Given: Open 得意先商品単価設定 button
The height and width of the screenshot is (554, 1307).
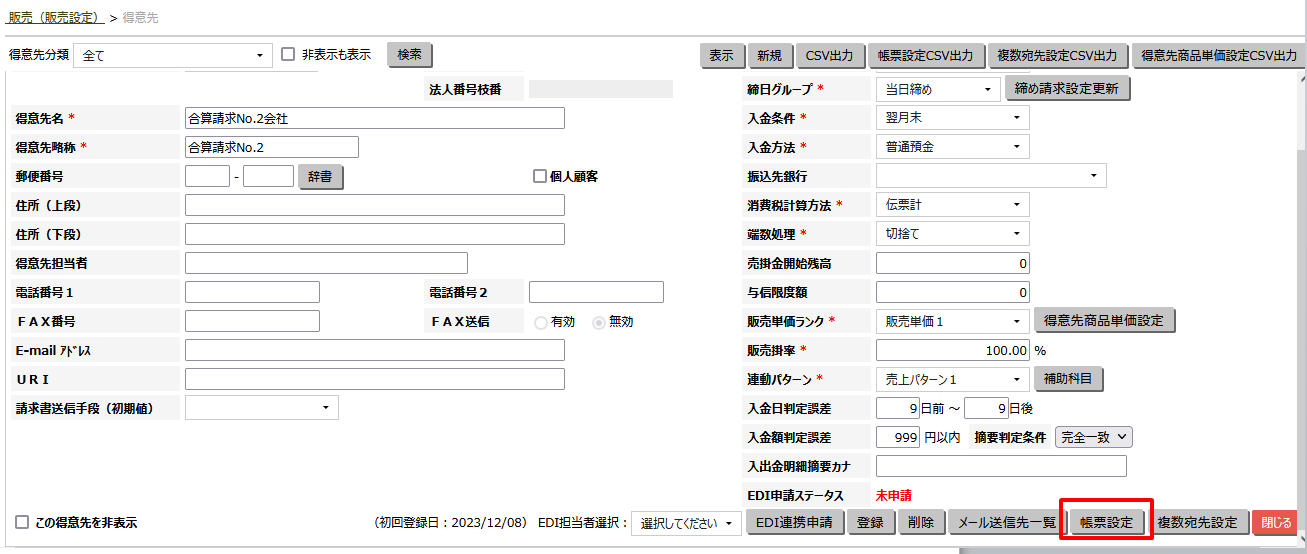Looking at the screenshot, I should tap(1104, 321).
